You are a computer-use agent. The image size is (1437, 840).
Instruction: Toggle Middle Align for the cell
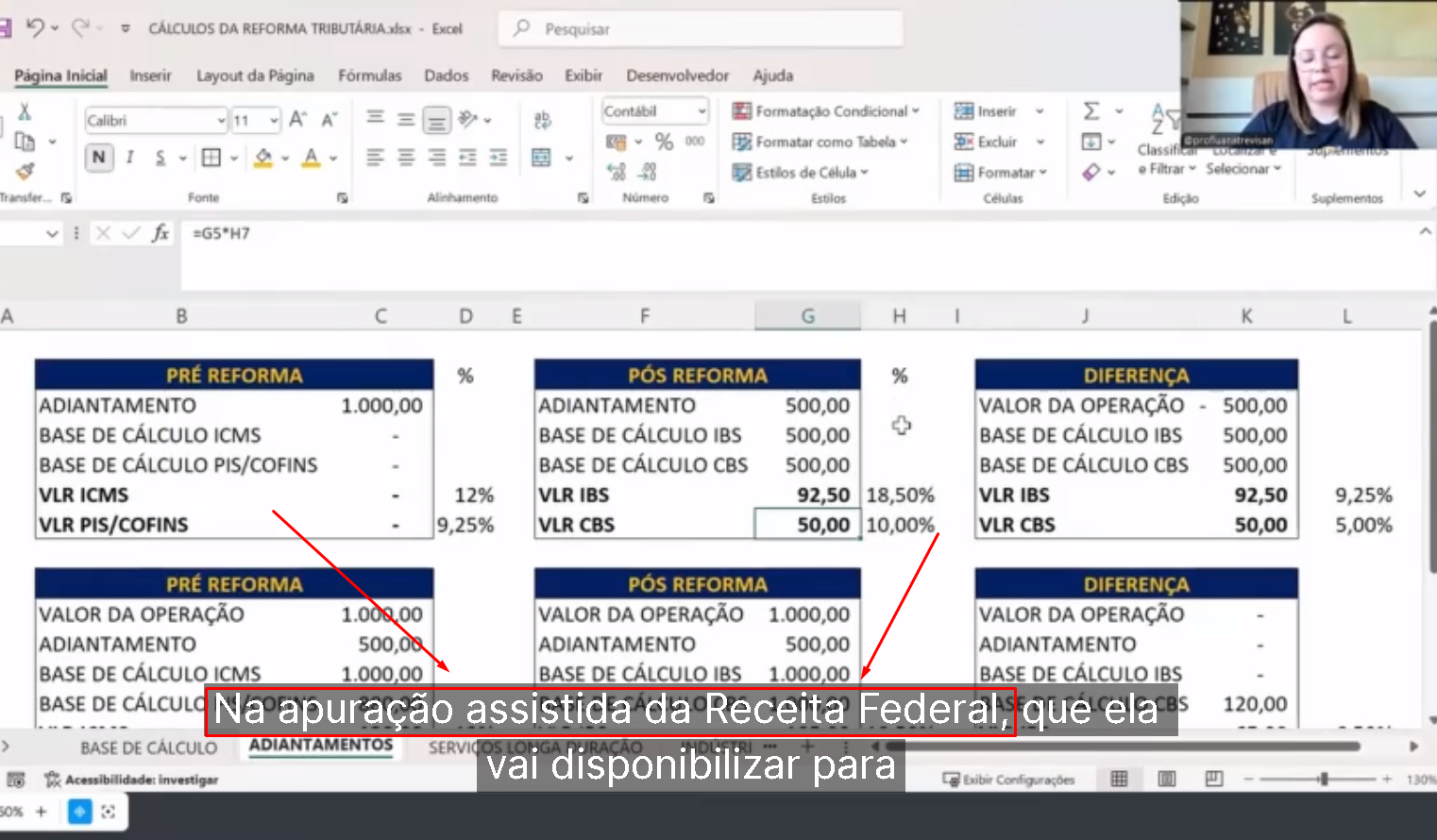pyautogui.click(x=406, y=120)
